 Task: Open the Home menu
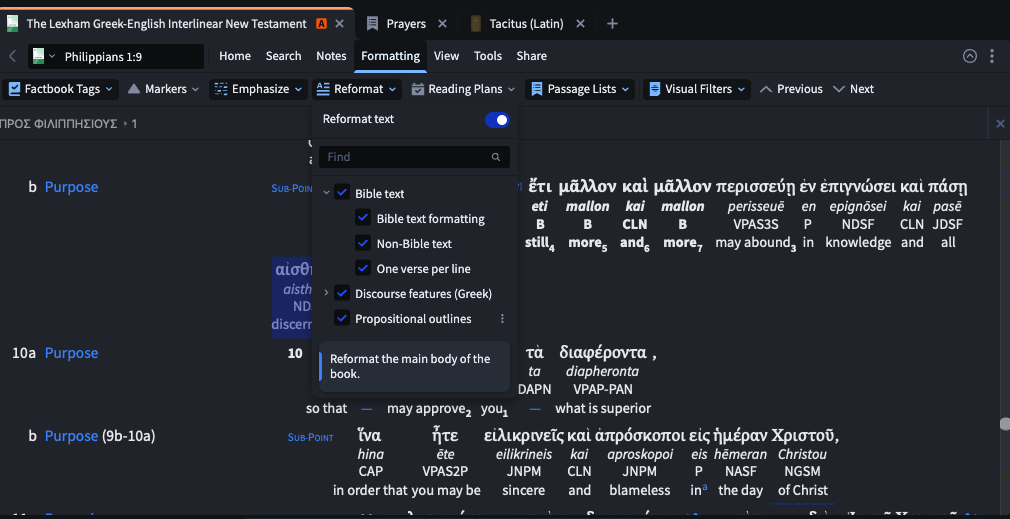click(x=235, y=56)
